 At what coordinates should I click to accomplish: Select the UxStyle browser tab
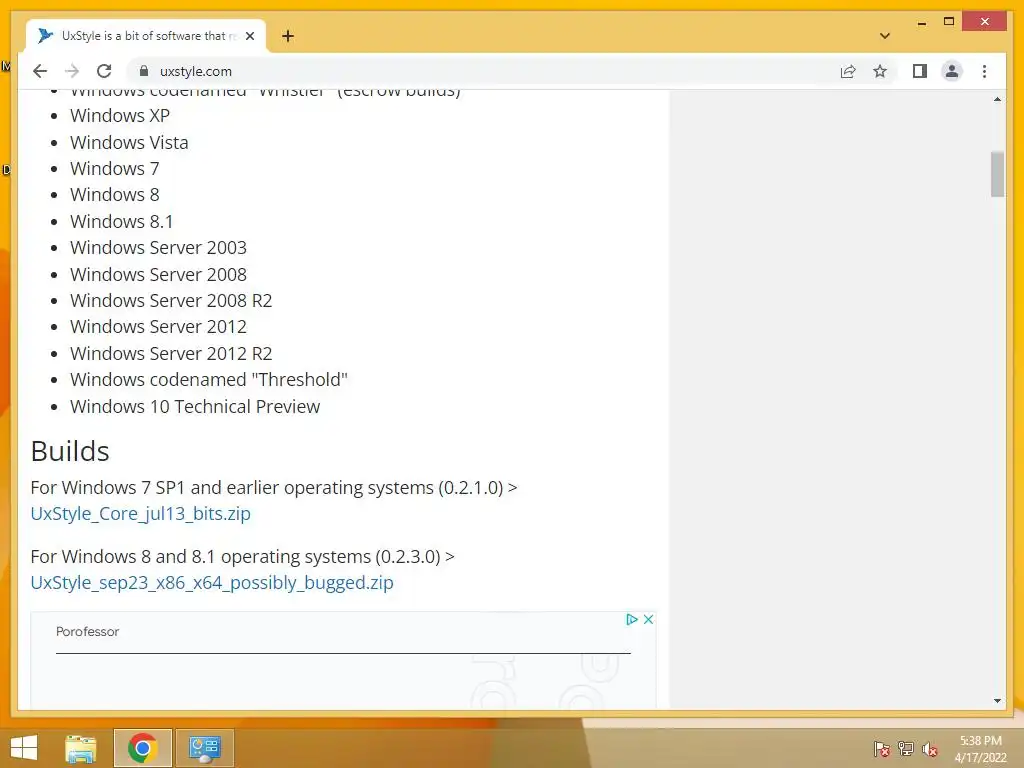tap(146, 36)
